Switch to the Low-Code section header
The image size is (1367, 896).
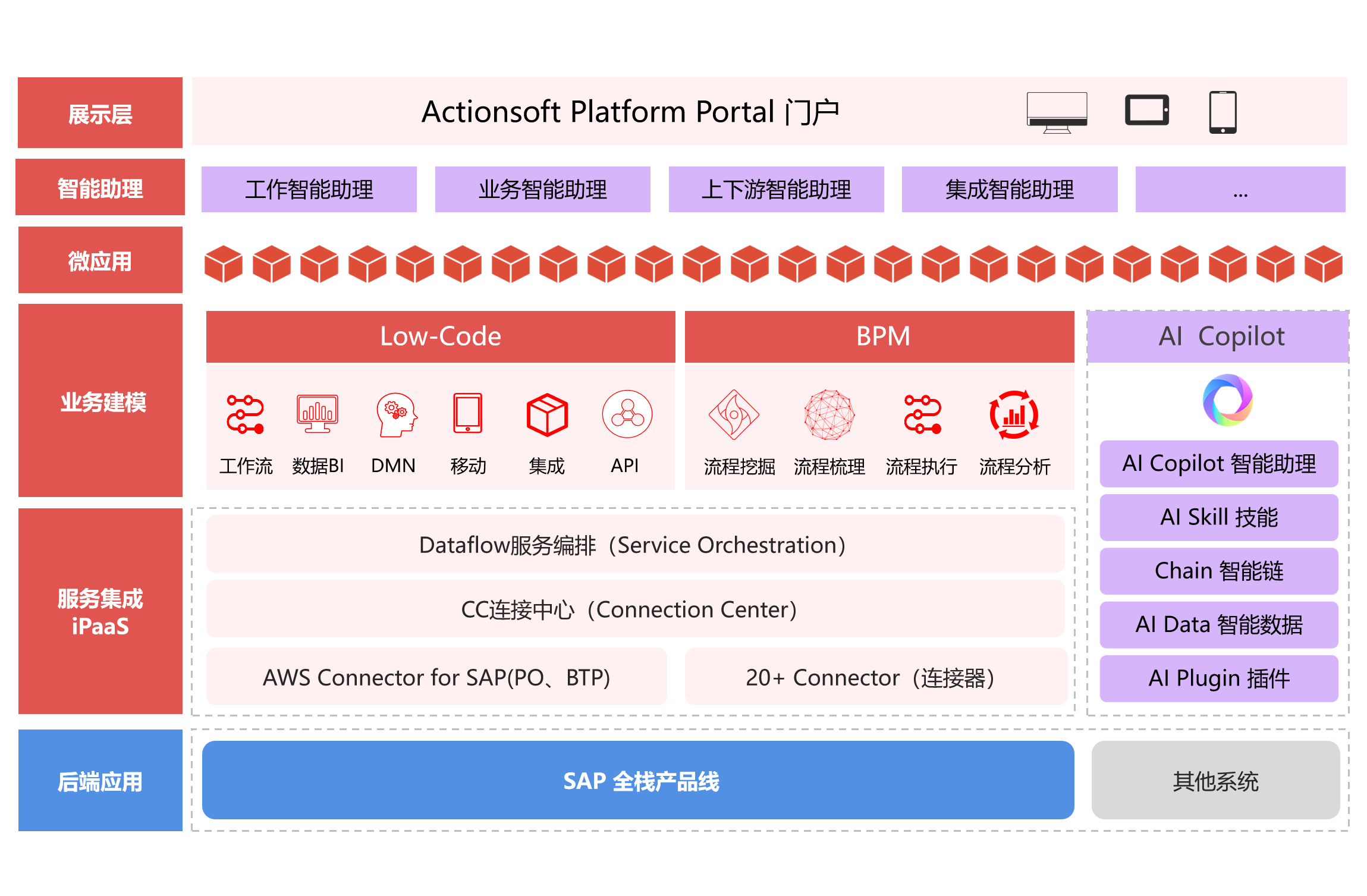click(441, 335)
